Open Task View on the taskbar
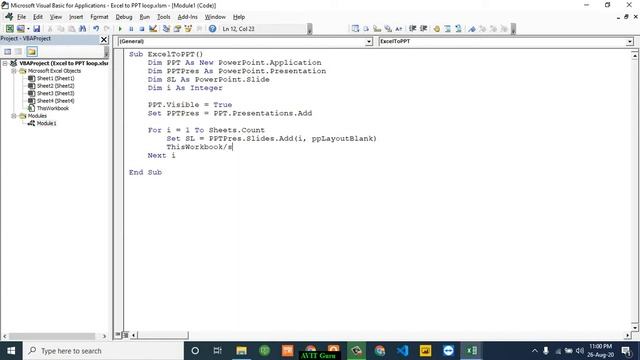640x360 pixels. click(x=218, y=351)
